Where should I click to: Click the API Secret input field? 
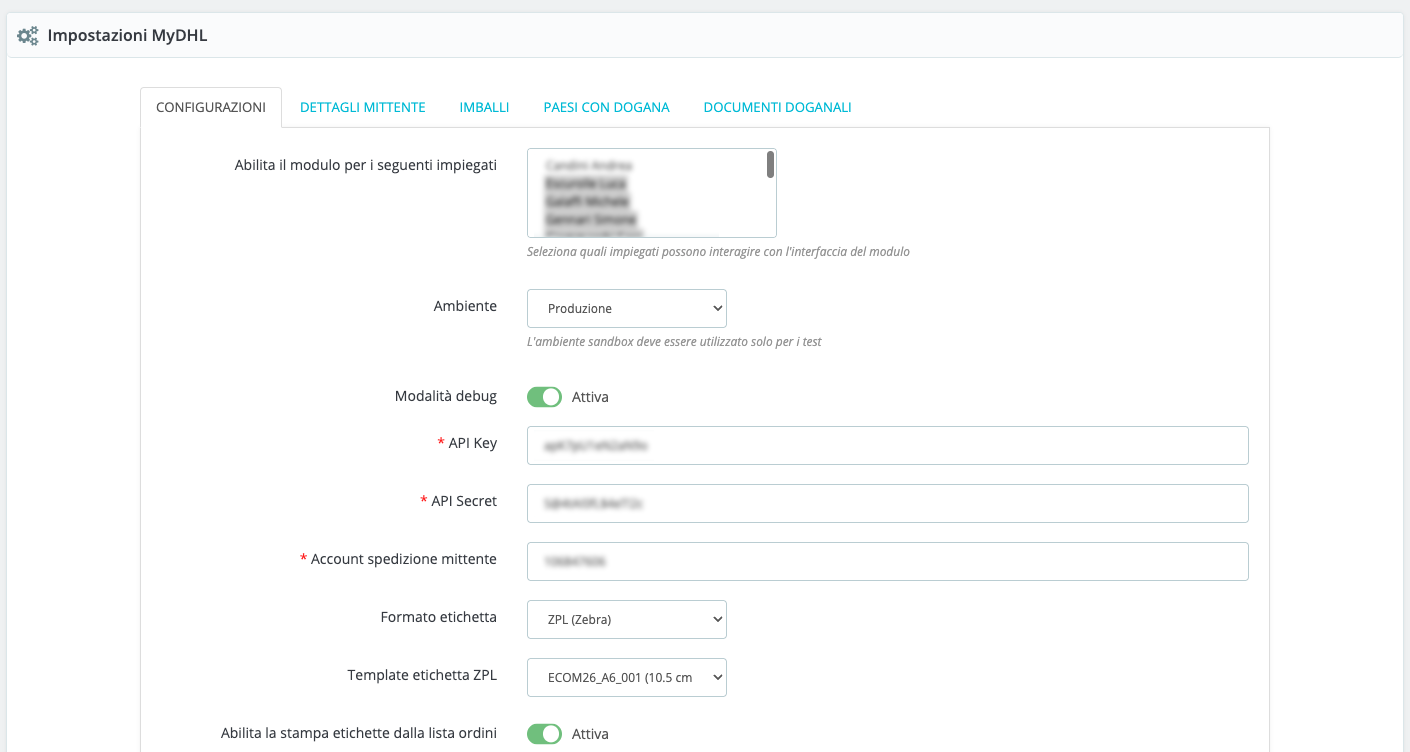pos(888,504)
